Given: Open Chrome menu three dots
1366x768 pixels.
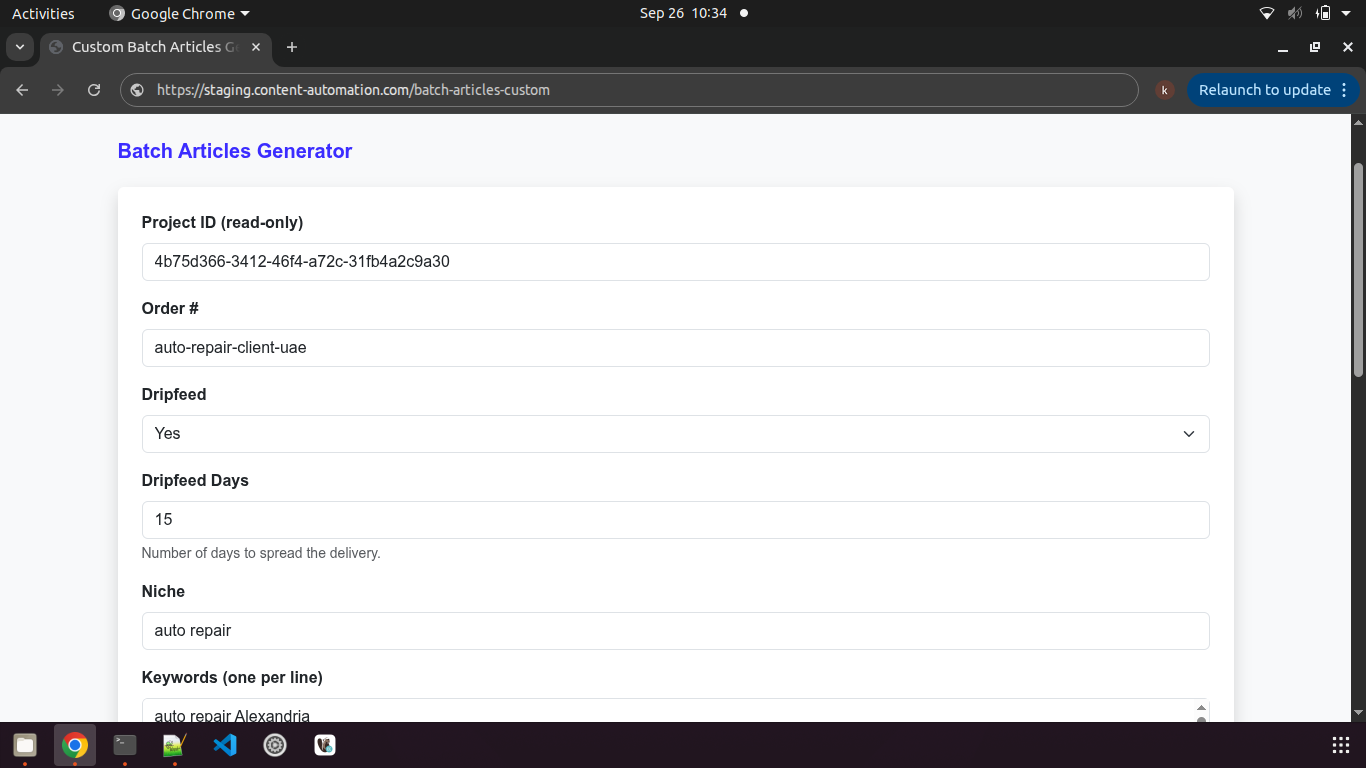Looking at the screenshot, I should [1344, 90].
